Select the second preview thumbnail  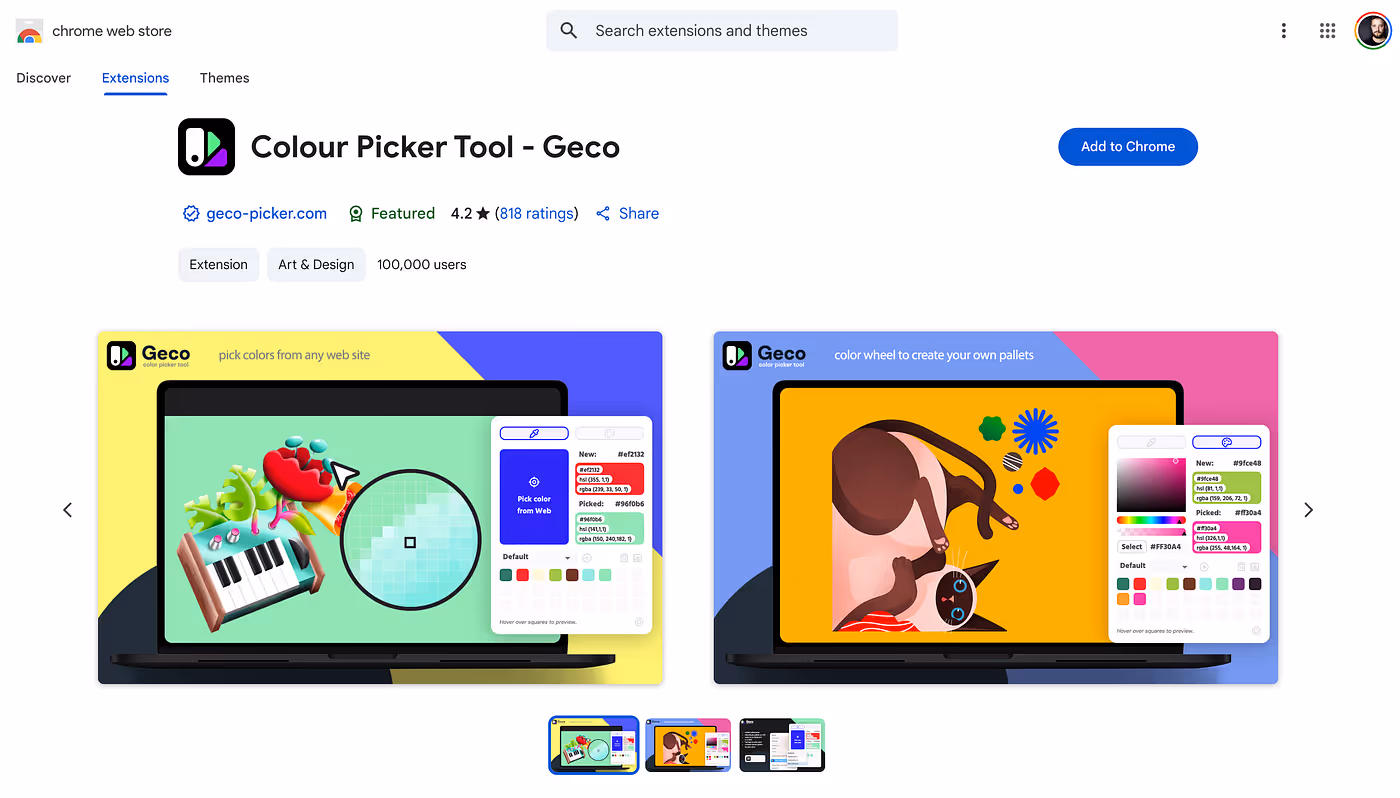(x=688, y=745)
